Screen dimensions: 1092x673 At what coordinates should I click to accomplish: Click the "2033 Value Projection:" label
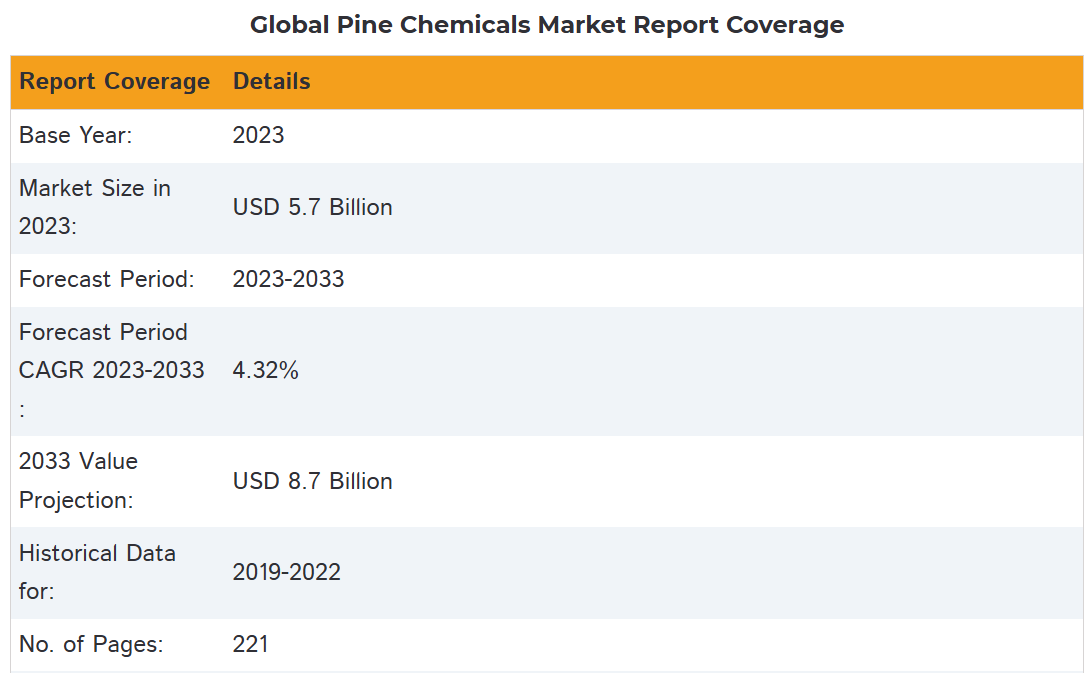79,481
